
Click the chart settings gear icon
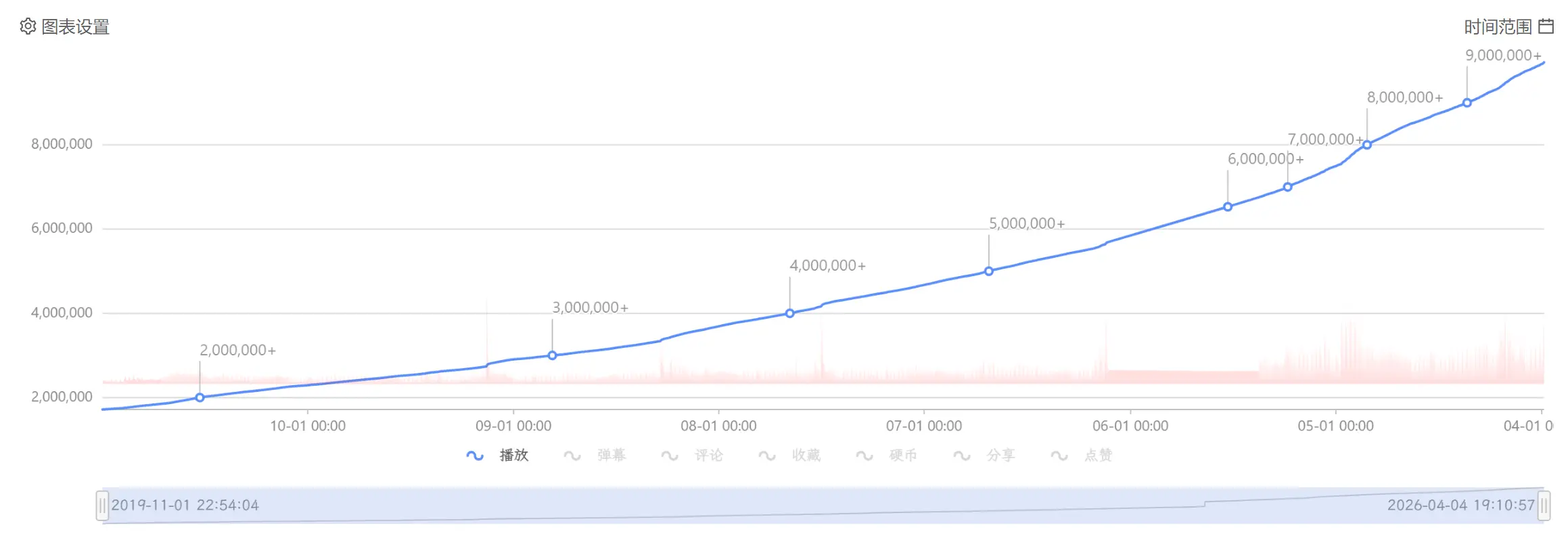click(28, 26)
